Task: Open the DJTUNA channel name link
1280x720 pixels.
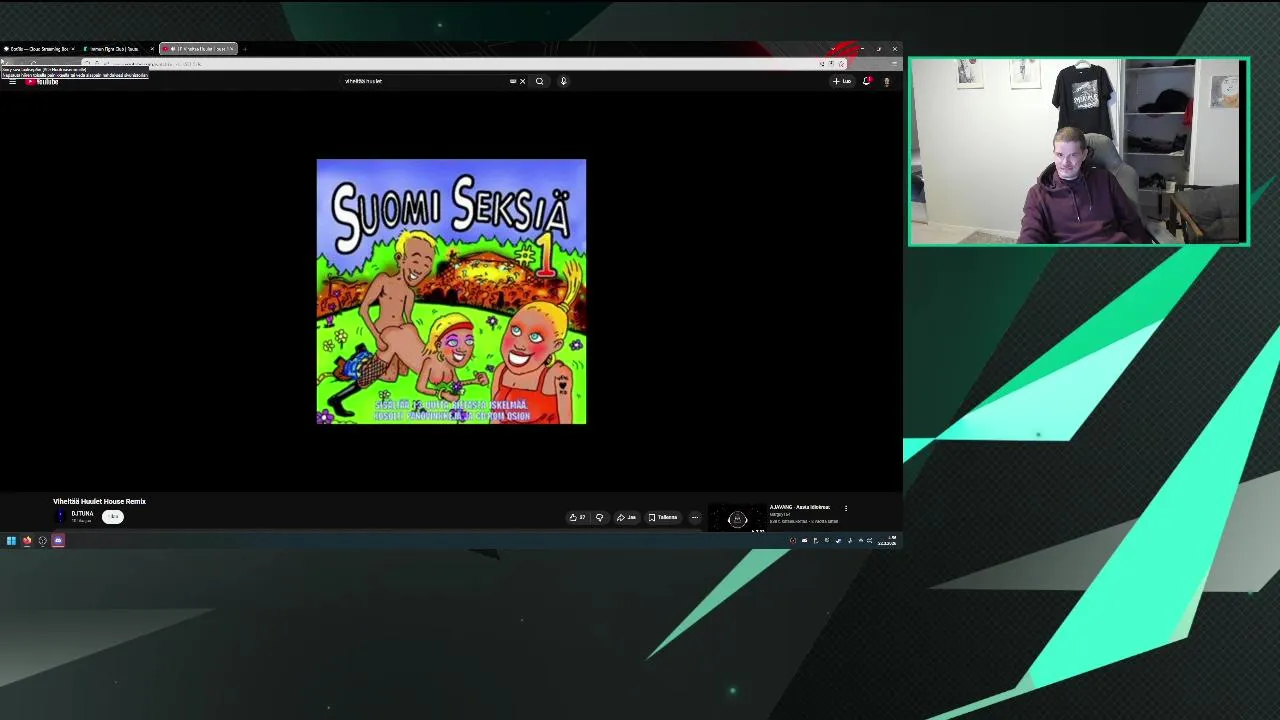Action: click(82, 513)
